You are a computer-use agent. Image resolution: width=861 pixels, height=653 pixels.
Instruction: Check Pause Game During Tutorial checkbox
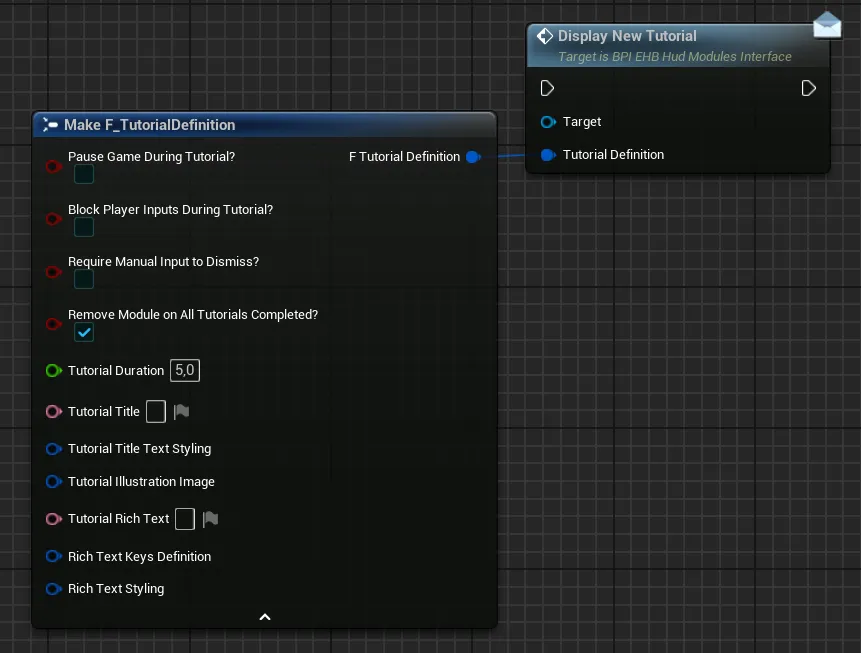pyautogui.click(x=84, y=175)
